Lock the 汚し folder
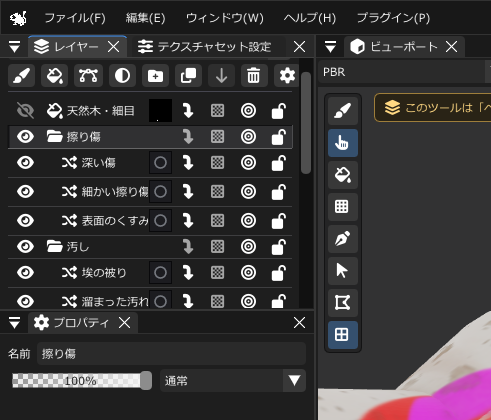Viewport: 491px width, 420px height. 279,247
